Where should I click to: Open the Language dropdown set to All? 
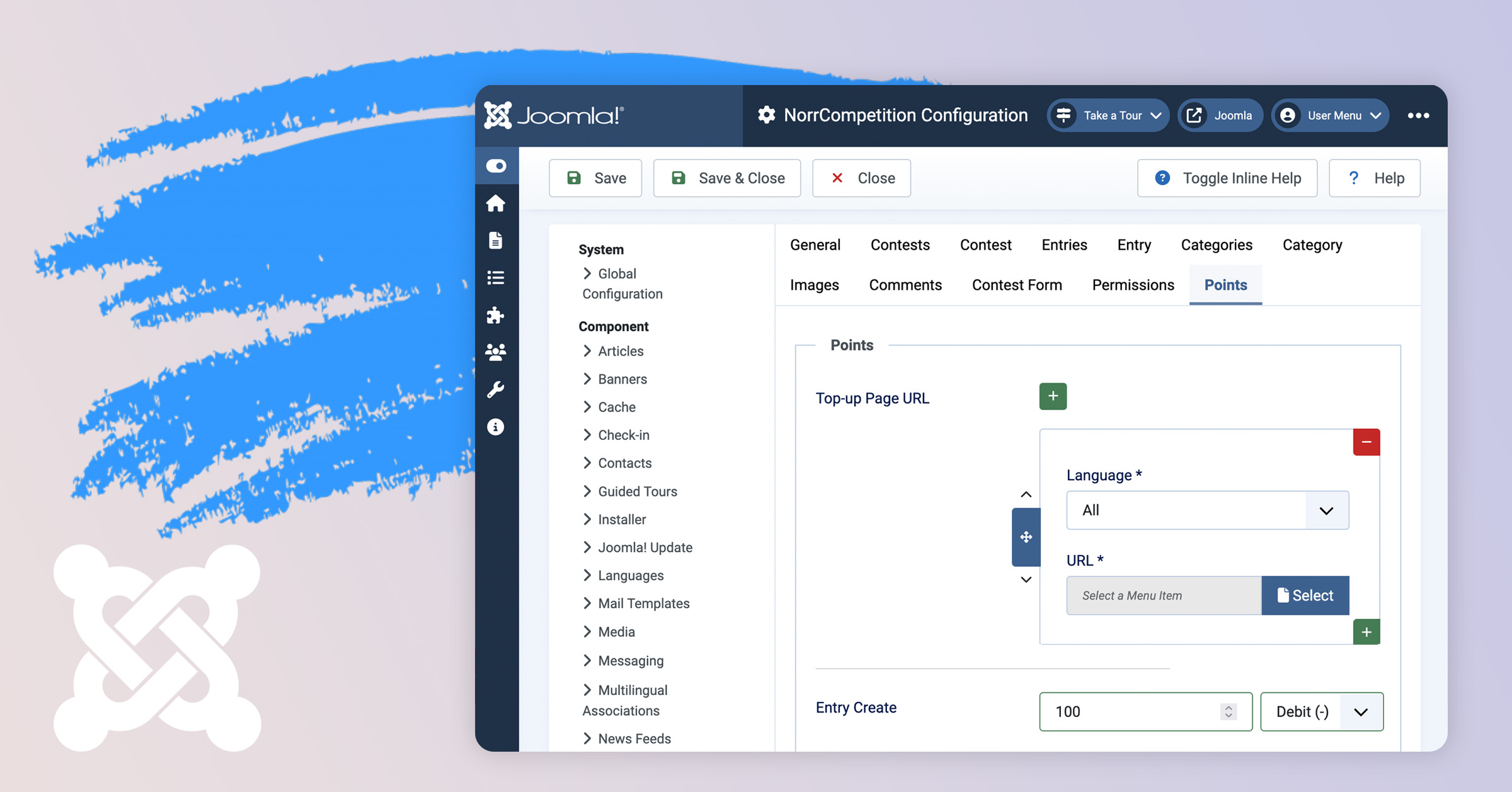[x=1208, y=510]
